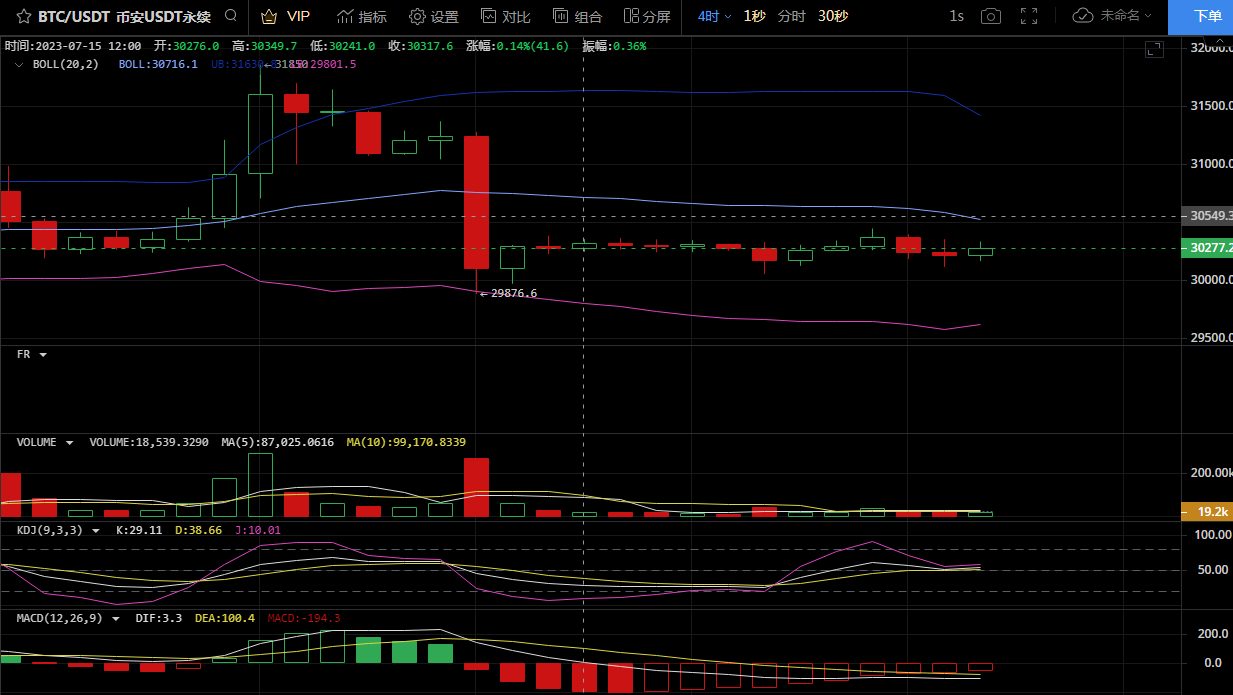Open 设置 settings gear
Image resolution: width=1233 pixels, height=695 pixels.
(x=433, y=16)
